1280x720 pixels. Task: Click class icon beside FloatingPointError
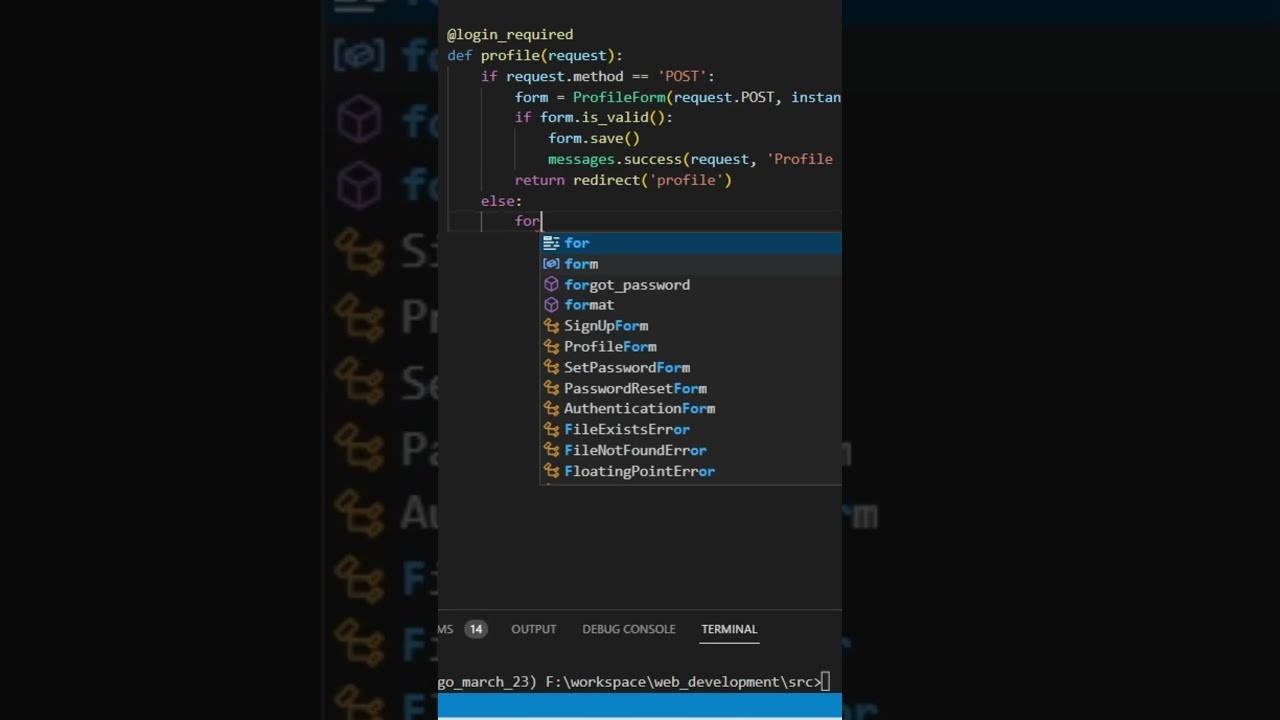551,471
